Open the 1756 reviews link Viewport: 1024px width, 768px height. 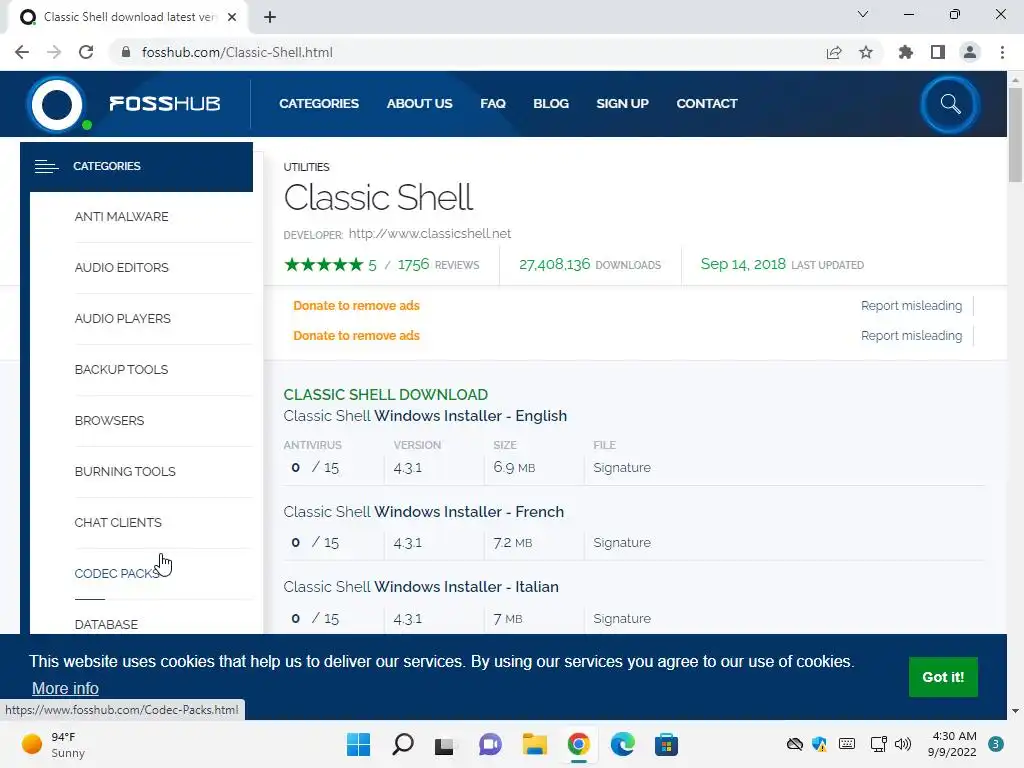point(438,264)
